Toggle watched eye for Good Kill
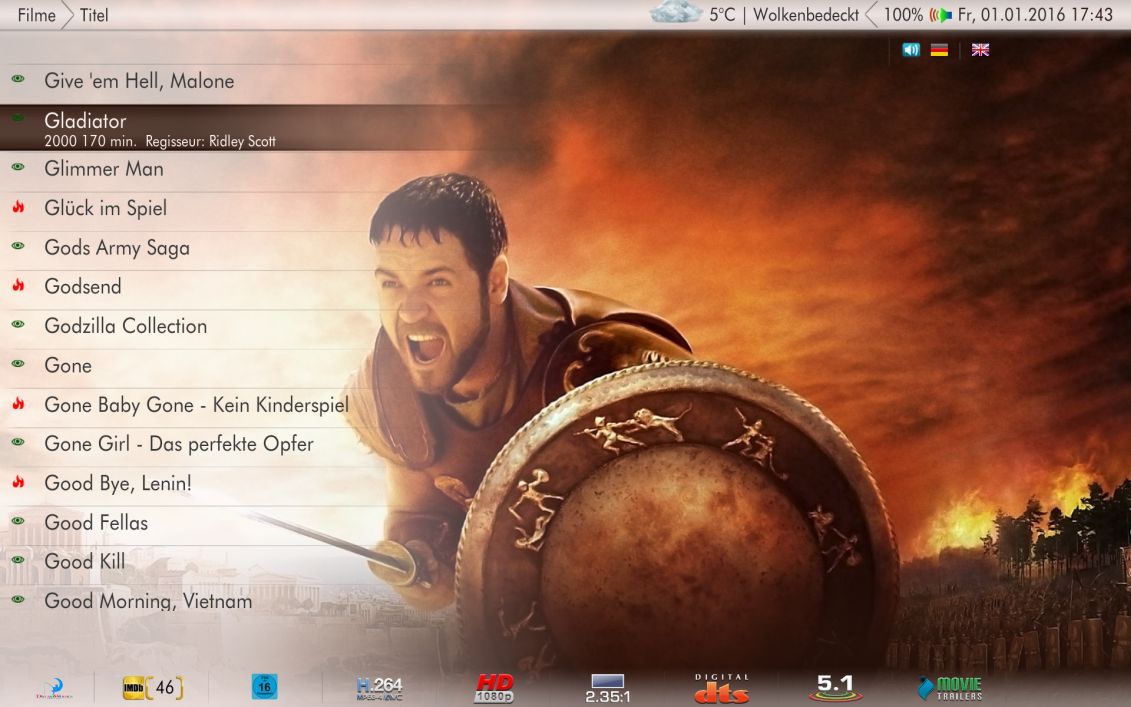The width and height of the screenshot is (1131, 707). [x=18, y=560]
